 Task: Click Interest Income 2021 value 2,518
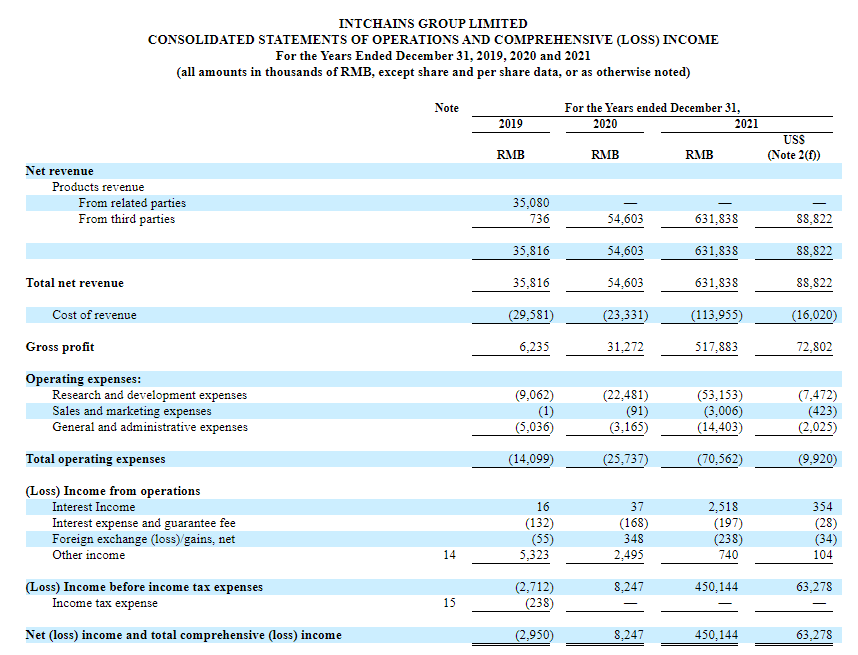[x=723, y=507]
